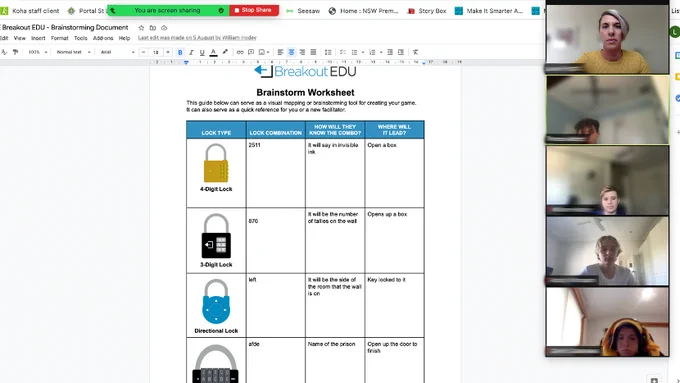The image size is (680, 383).
Task: Click the Breakout EDU logo
Action: point(305,71)
